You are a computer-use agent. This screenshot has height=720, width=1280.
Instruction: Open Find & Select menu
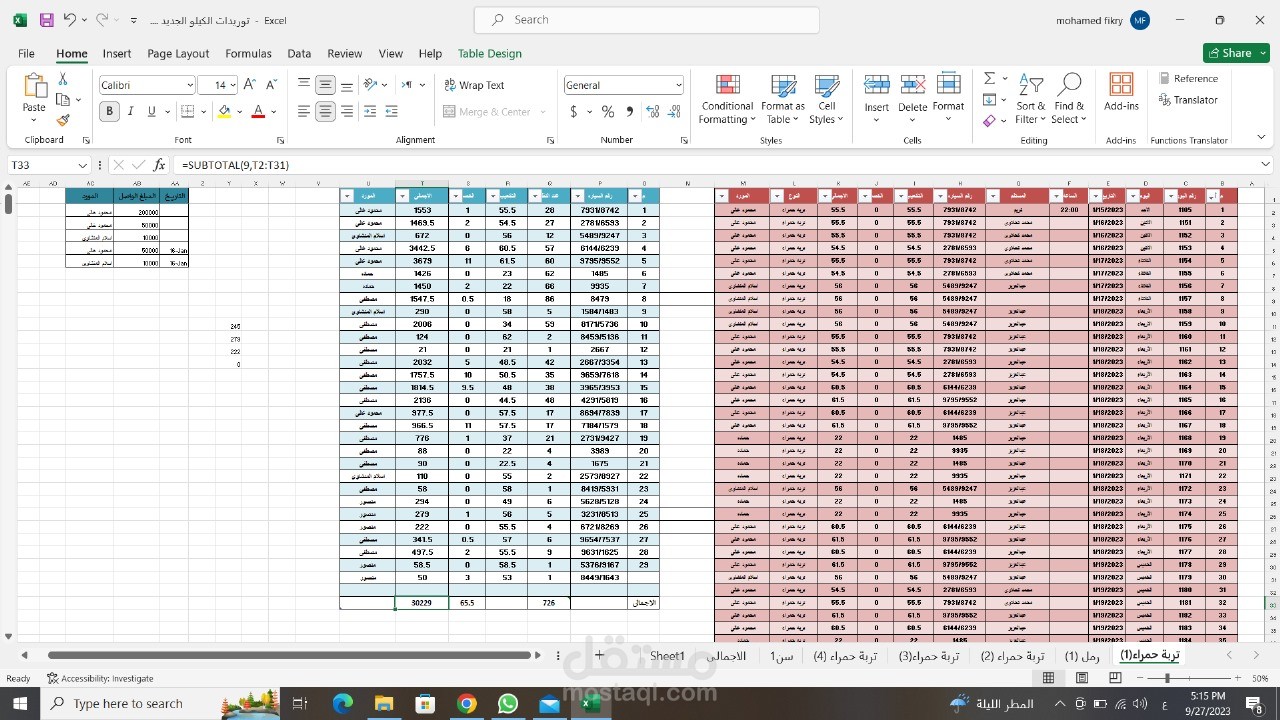pyautogui.click(x=1069, y=99)
